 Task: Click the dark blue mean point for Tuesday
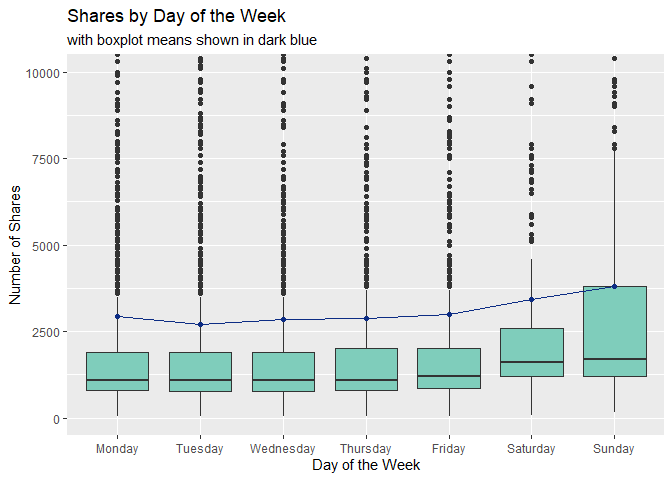tap(200, 324)
